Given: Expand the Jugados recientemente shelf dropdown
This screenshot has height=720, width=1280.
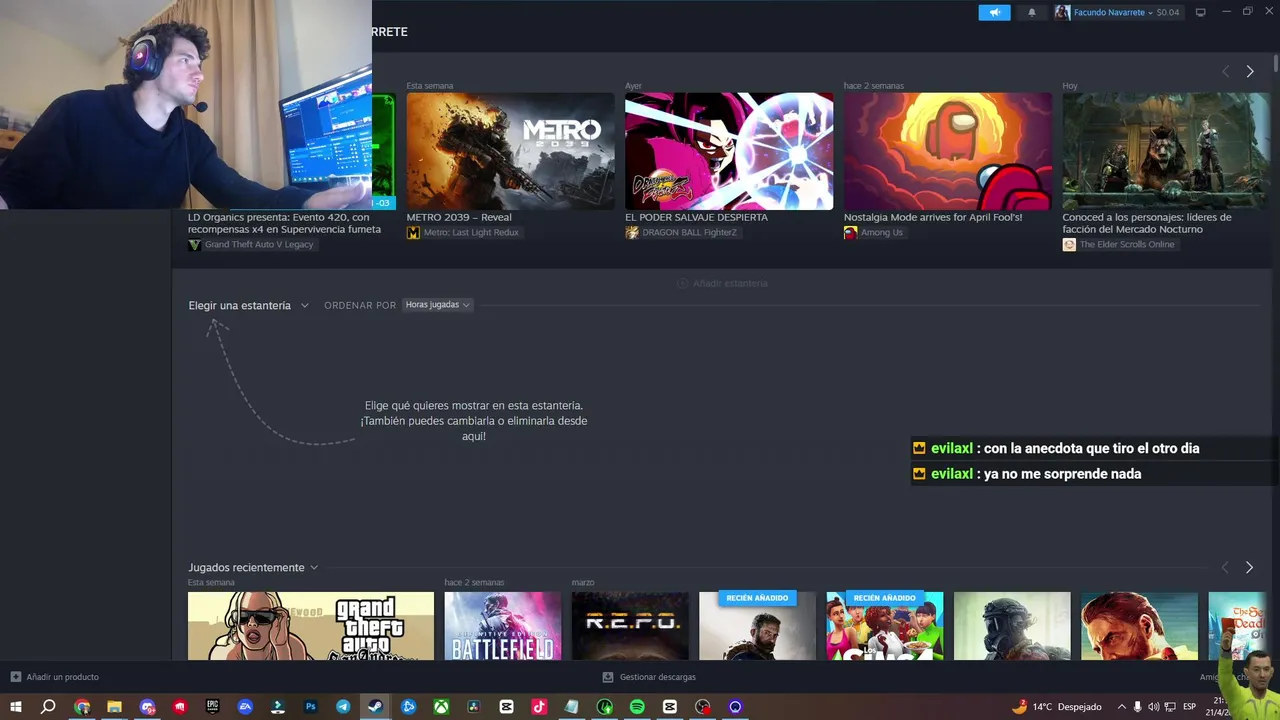Looking at the screenshot, I should pos(253,567).
